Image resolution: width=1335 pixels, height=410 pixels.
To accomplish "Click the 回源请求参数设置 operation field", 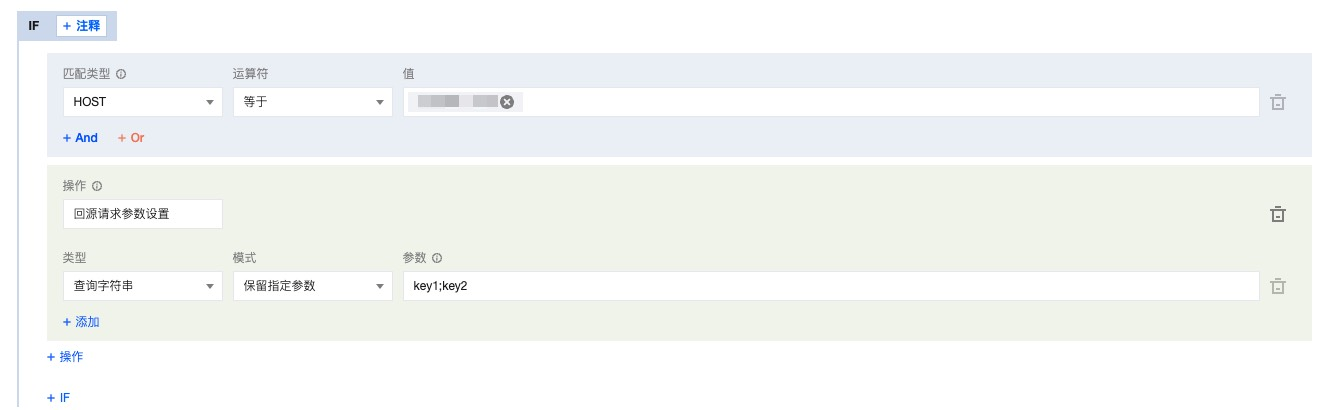I will pyautogui.click(x=142, y=214).
